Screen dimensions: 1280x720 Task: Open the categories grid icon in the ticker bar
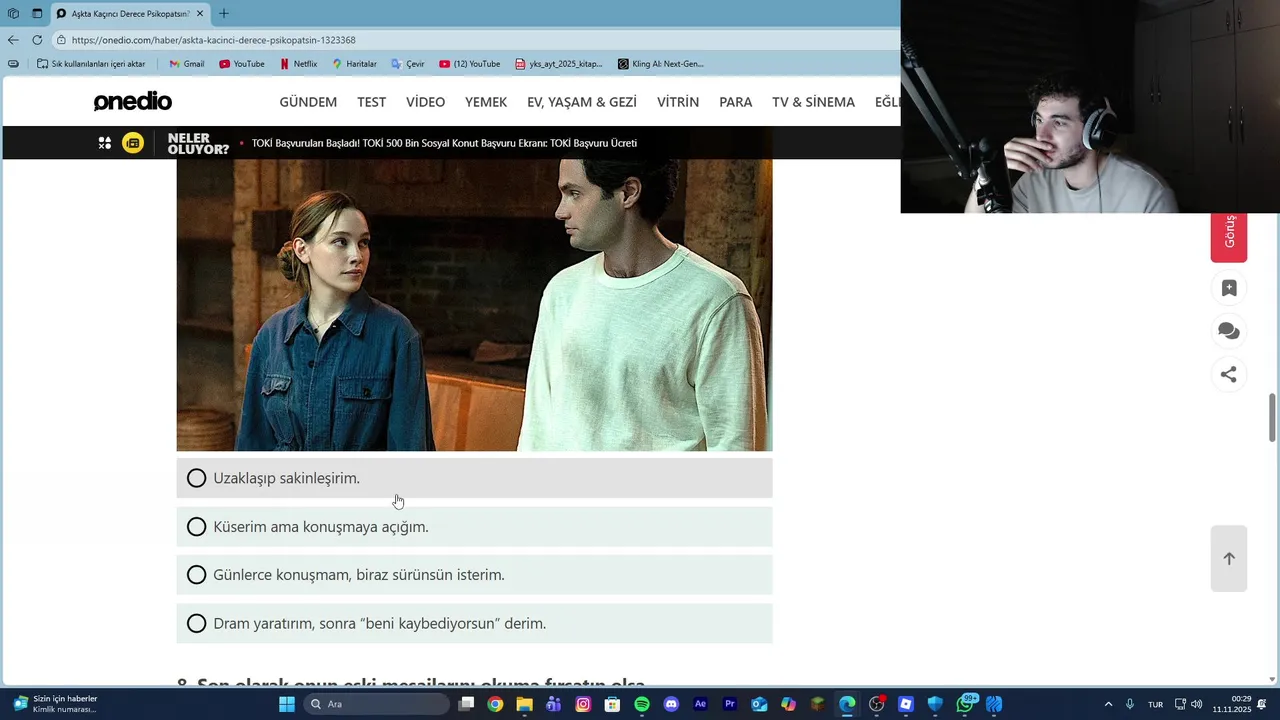coord(105,143)
